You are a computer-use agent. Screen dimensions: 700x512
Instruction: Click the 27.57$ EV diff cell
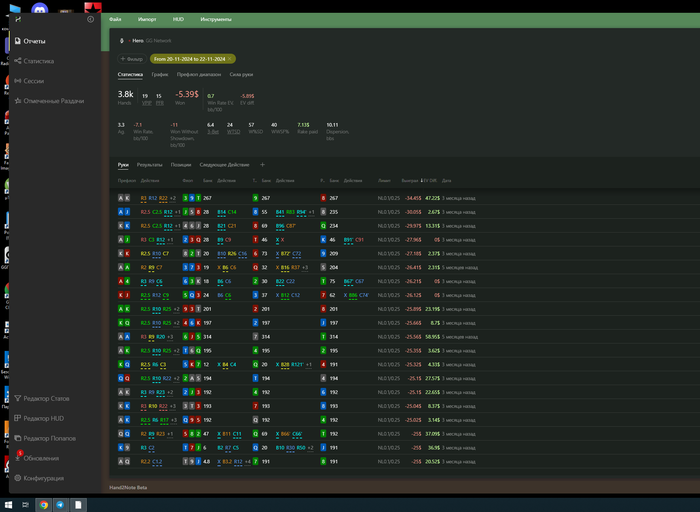point(432,379)
